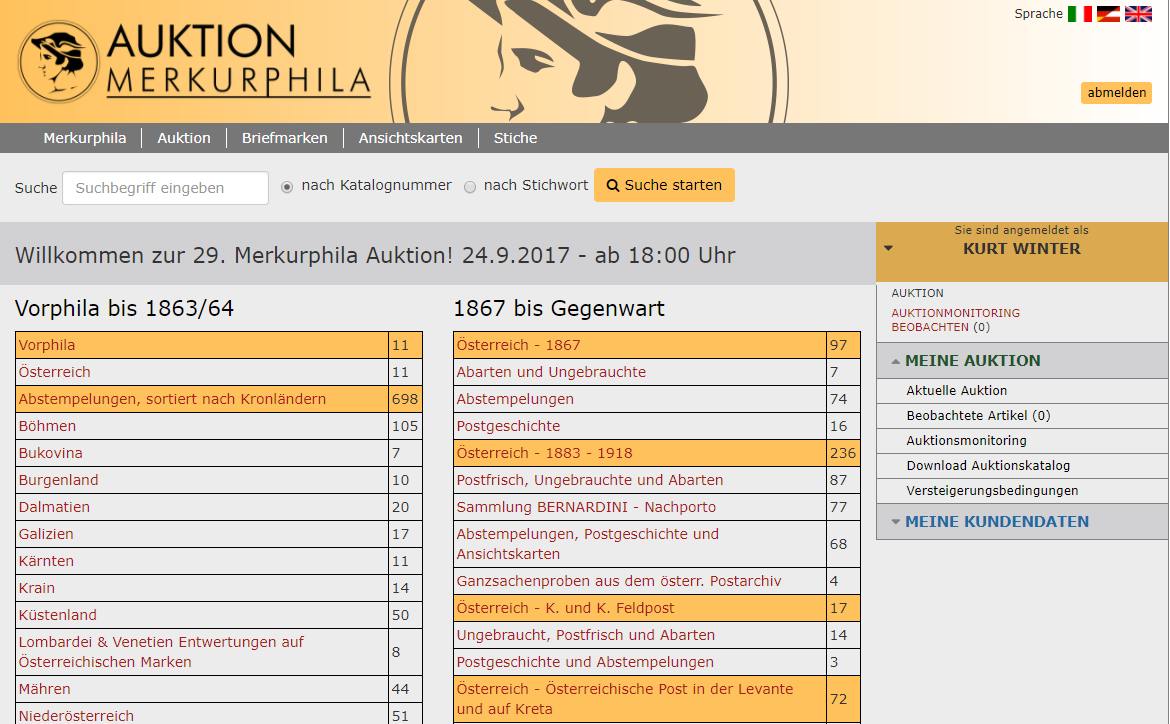Open Postgeschichte und Abstempelungen
Viewport: 1170px width, 724px height.
point(585,662)
